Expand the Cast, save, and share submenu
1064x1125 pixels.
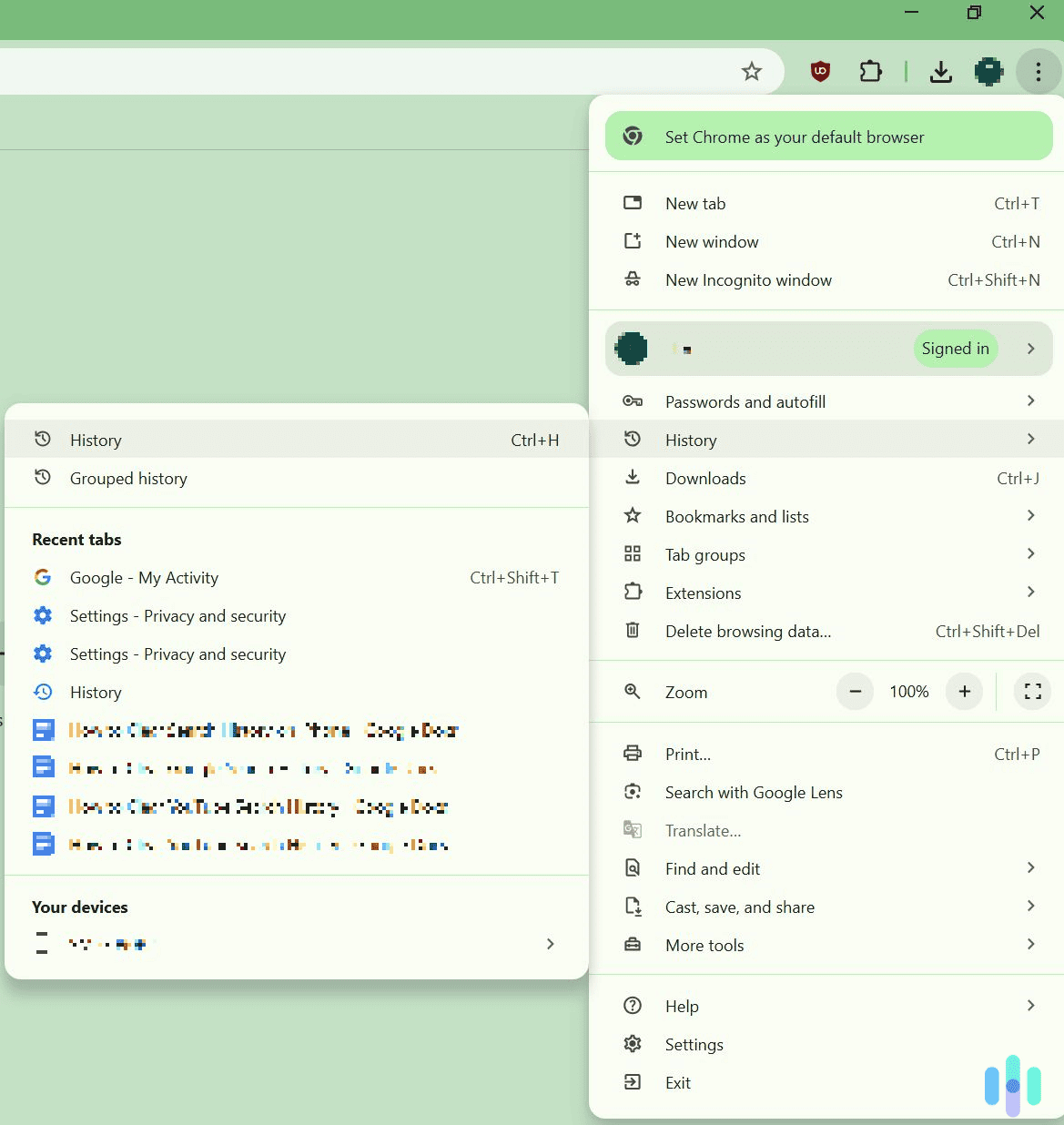[739, 907]
